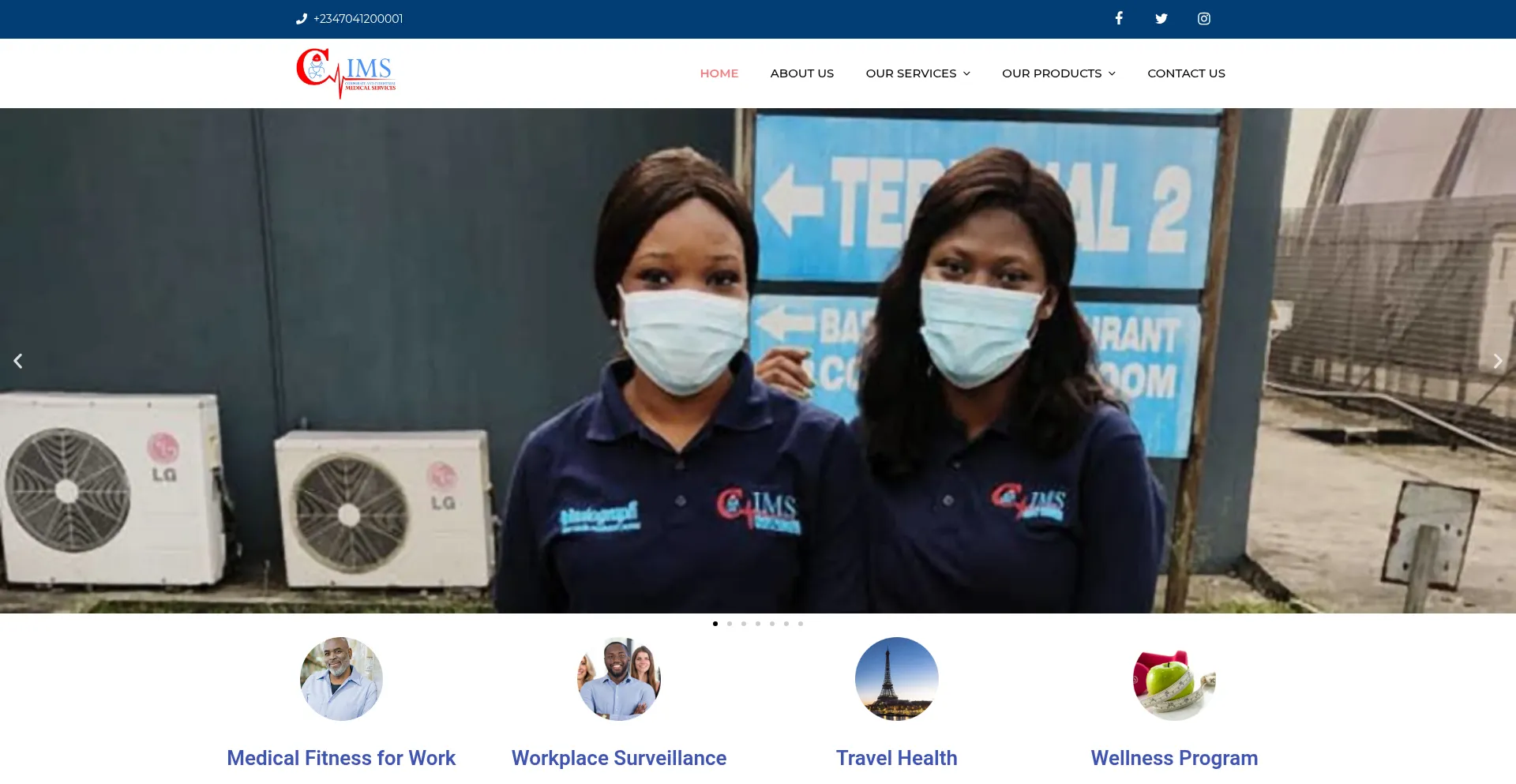Navigate to About Us page
The height and width of the screenshot is (784, 1516).
coord(801,73)
